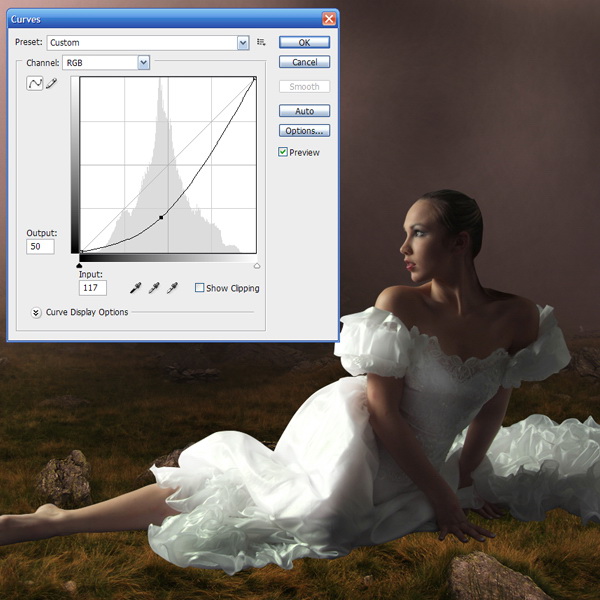Click the Auto button
This screenshot has width=600, height=600.
[x=304, y=111]
